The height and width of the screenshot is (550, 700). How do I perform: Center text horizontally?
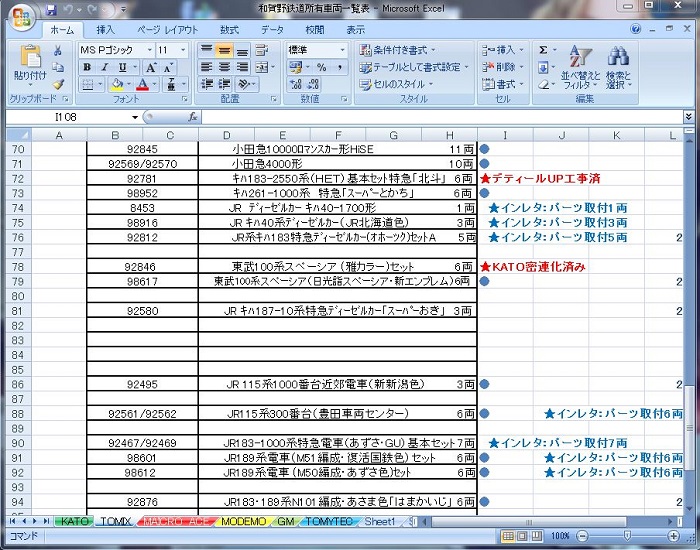(x=224, y=67)
